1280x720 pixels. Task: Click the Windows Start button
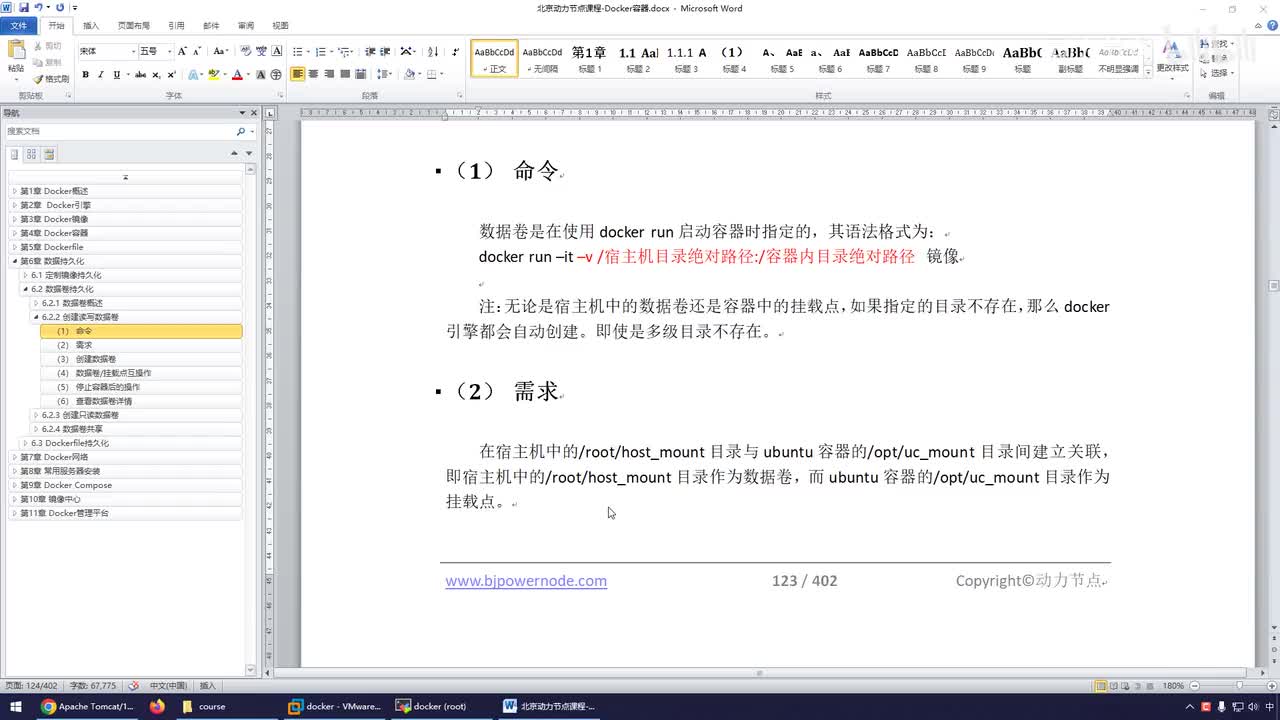[16, 706]
